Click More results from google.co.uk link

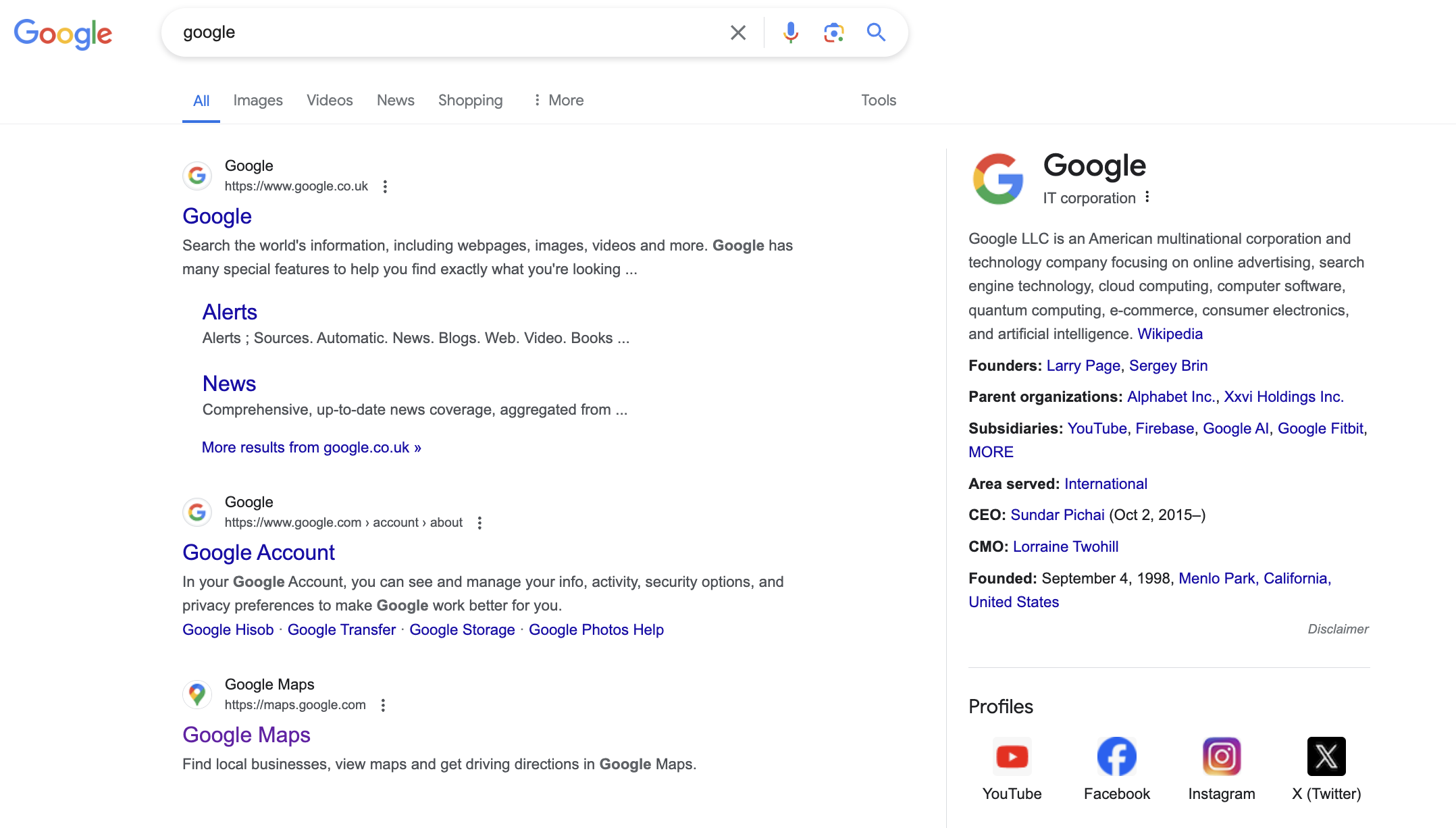(x=310, y=447)
